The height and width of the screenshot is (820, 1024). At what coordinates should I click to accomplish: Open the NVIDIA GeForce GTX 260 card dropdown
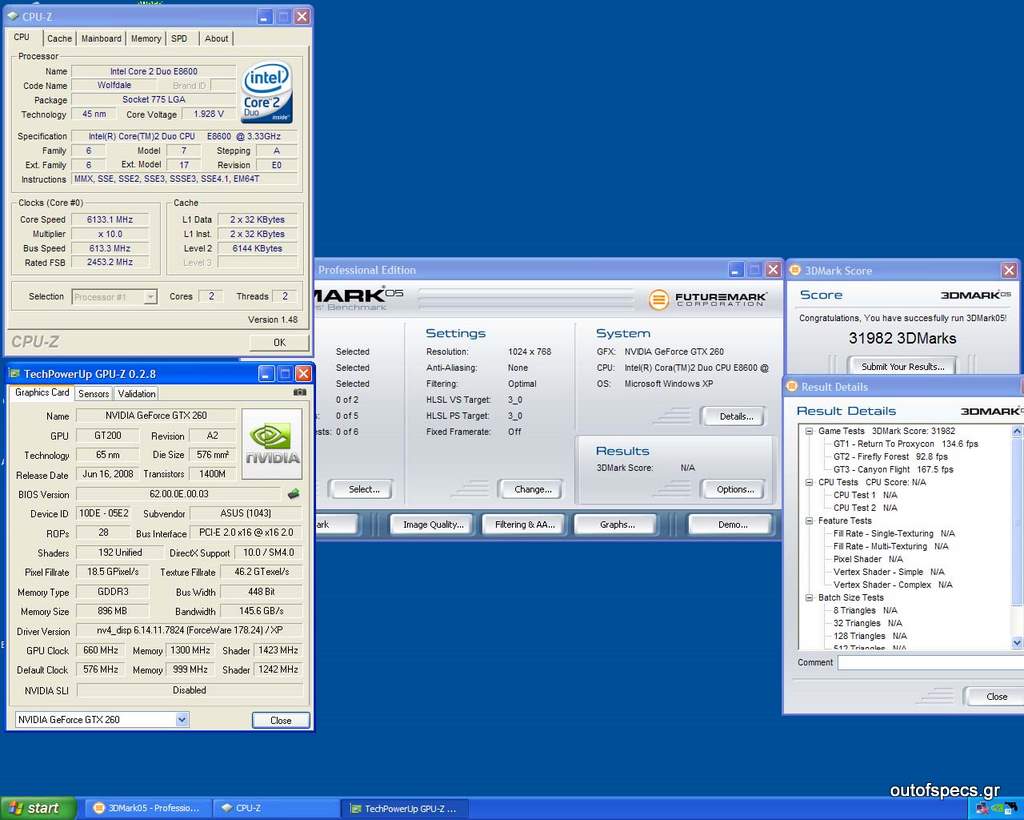pos(102,719)
